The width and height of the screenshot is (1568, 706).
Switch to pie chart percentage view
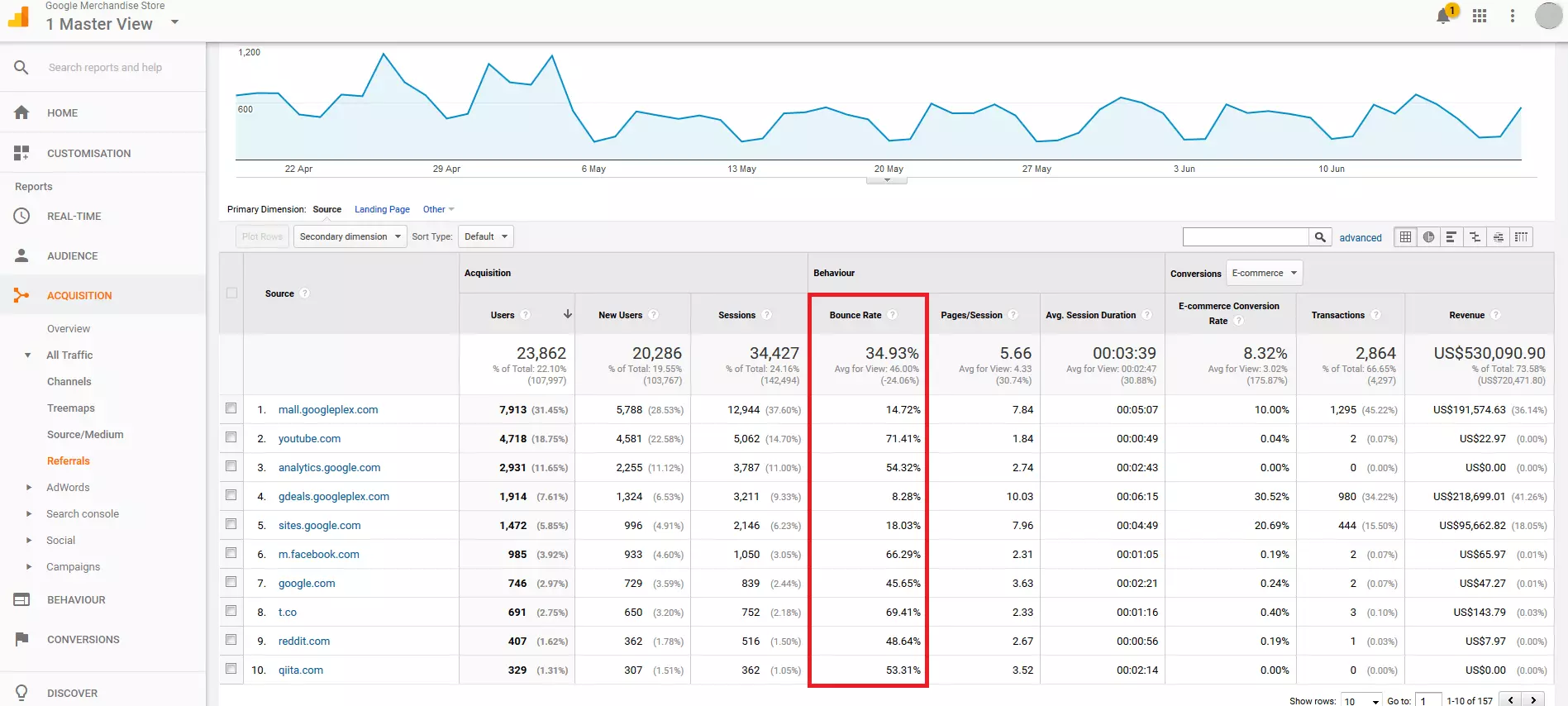tap(1428, 237)
